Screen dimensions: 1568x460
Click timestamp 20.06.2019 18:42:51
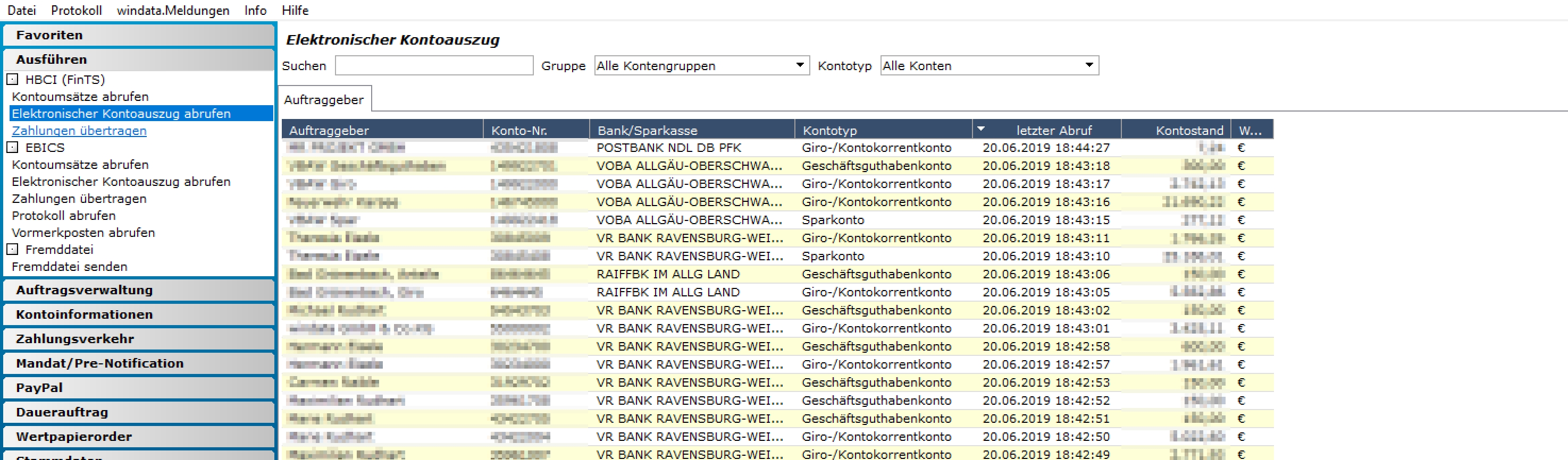tap(1046, 419)
